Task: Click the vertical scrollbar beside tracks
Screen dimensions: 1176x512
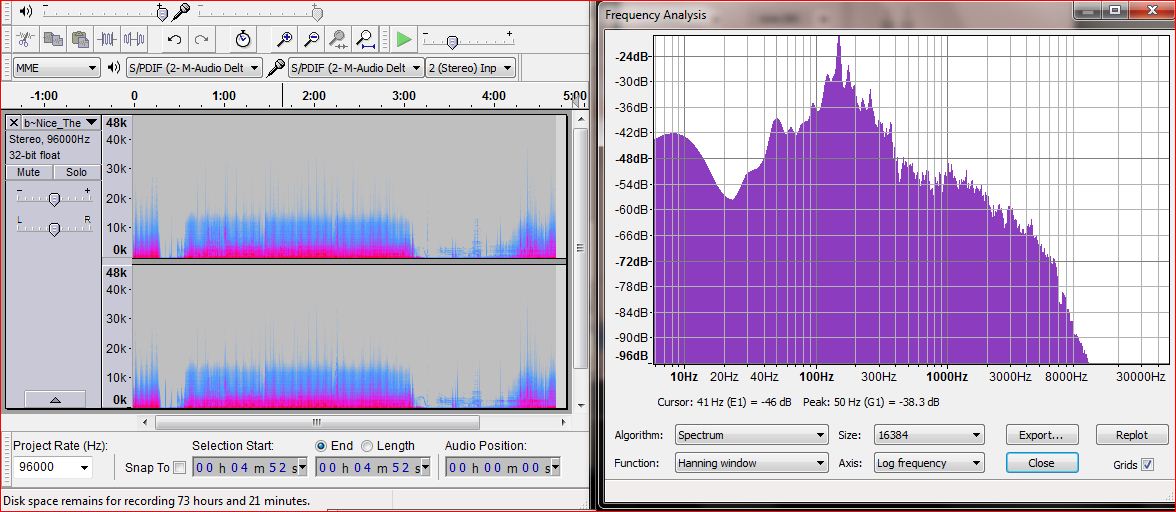Action: [580, 248]
